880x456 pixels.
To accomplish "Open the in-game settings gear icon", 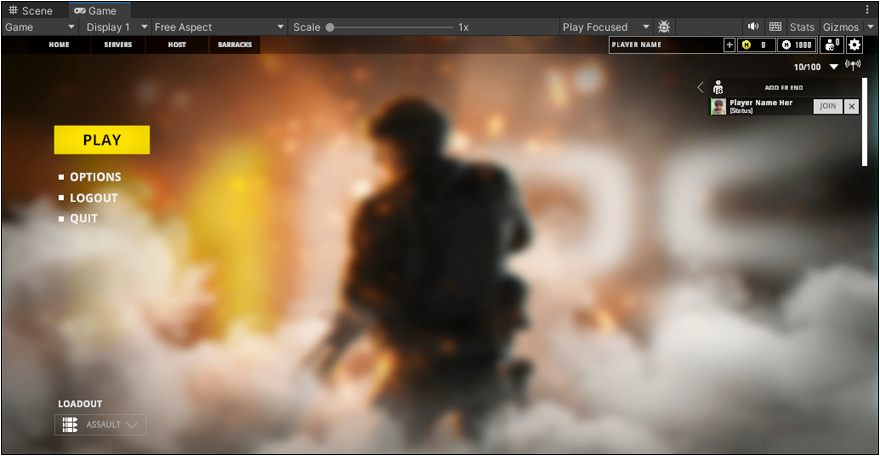I will click(x=854, y=45).
